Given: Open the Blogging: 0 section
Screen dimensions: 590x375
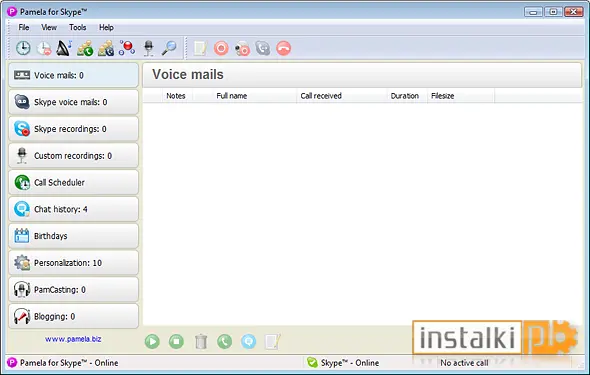Looking at the screenshot, I should click(x=73, y=316).
